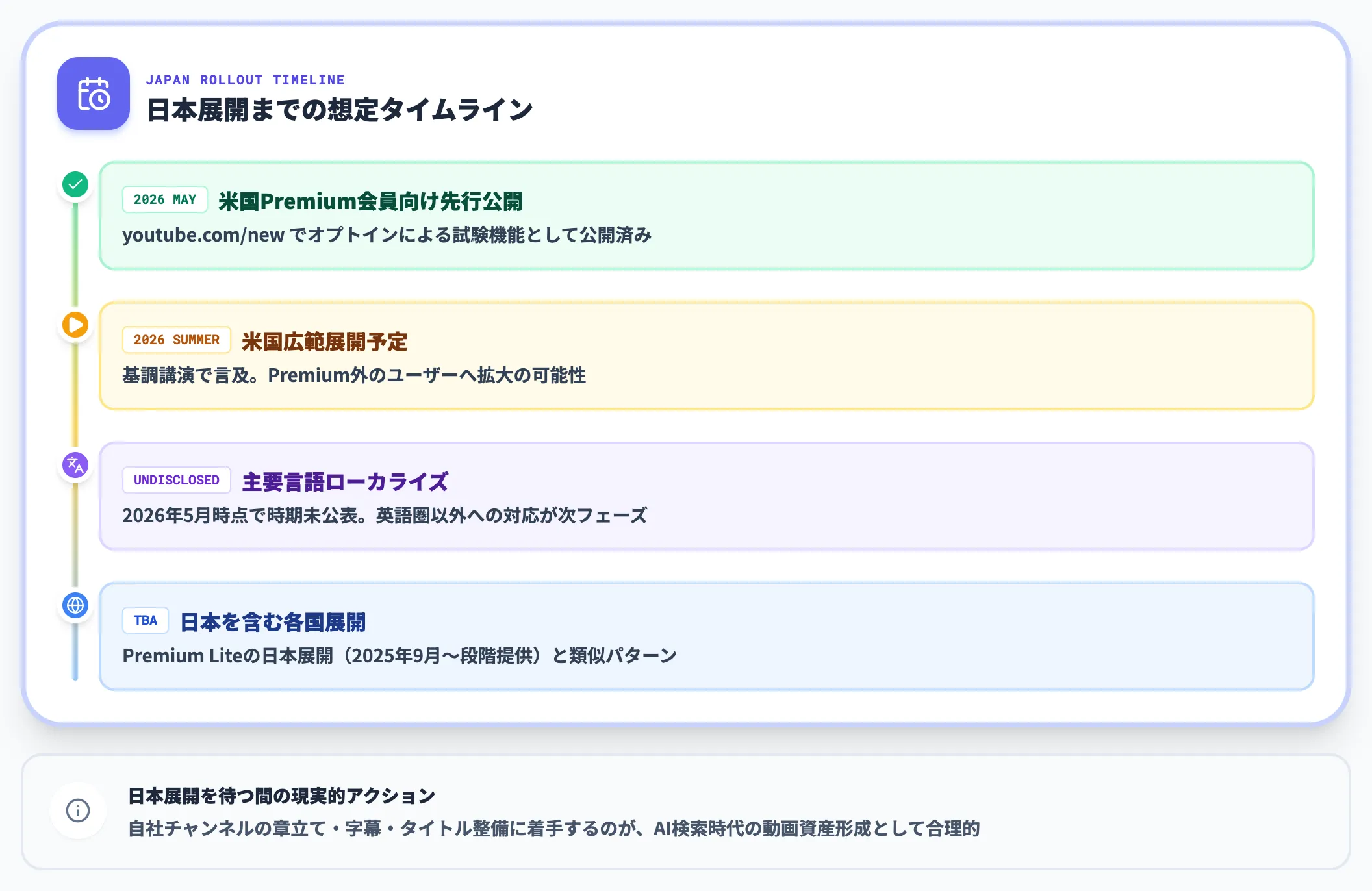The image size is (1372, 891).
Task: Click the Premium Liteの日本展開 description
Action: (400, 656)
